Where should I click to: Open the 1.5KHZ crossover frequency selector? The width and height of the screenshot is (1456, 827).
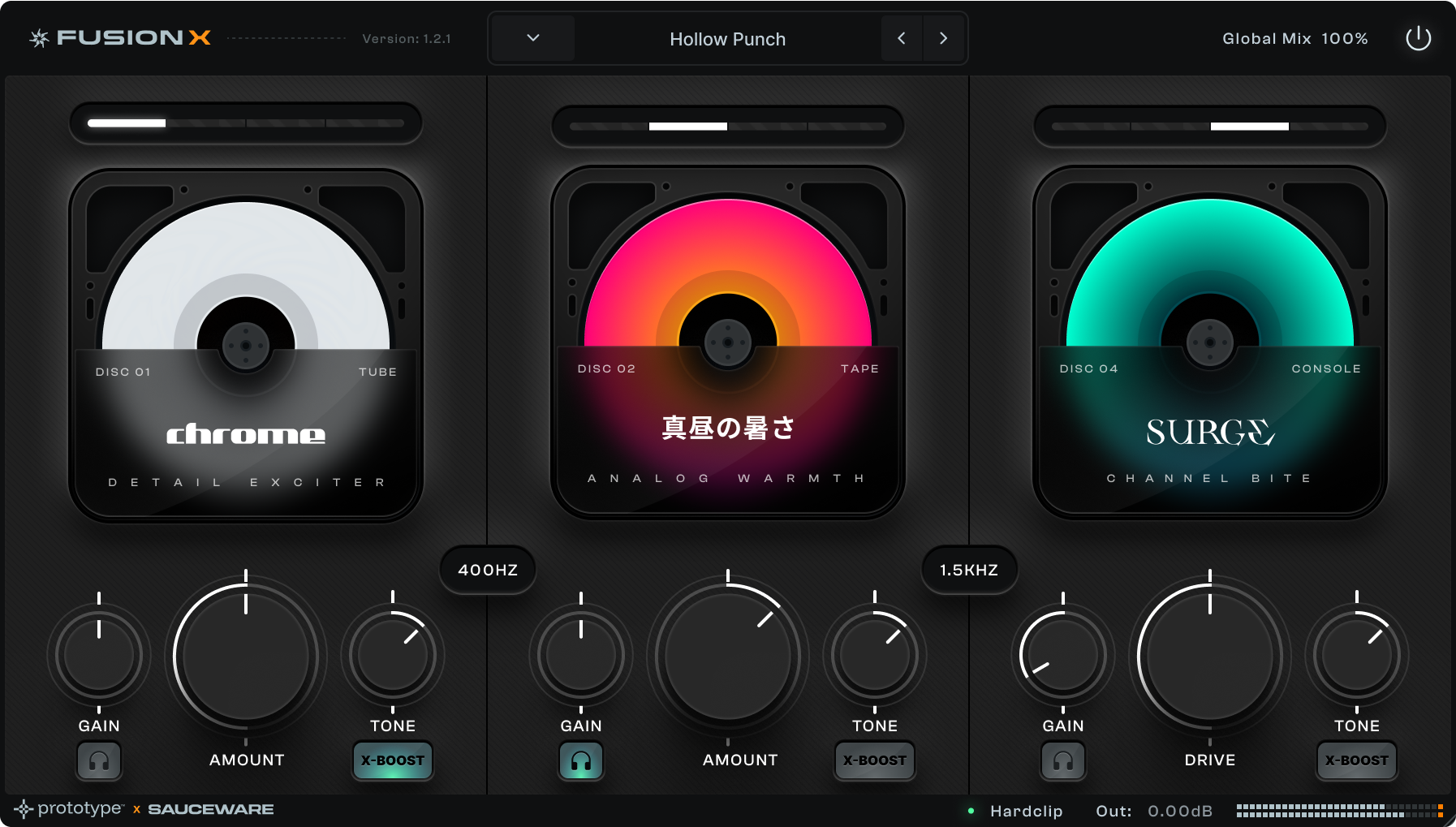coord(969,570)
